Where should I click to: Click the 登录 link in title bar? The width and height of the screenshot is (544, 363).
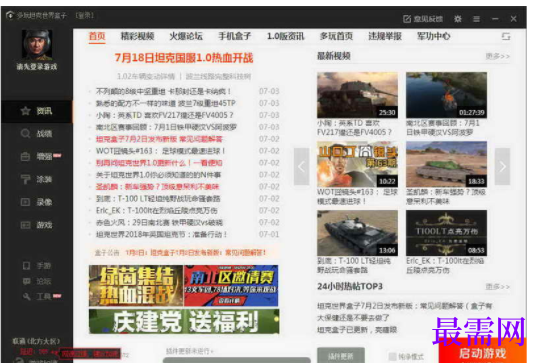point(85,16)
